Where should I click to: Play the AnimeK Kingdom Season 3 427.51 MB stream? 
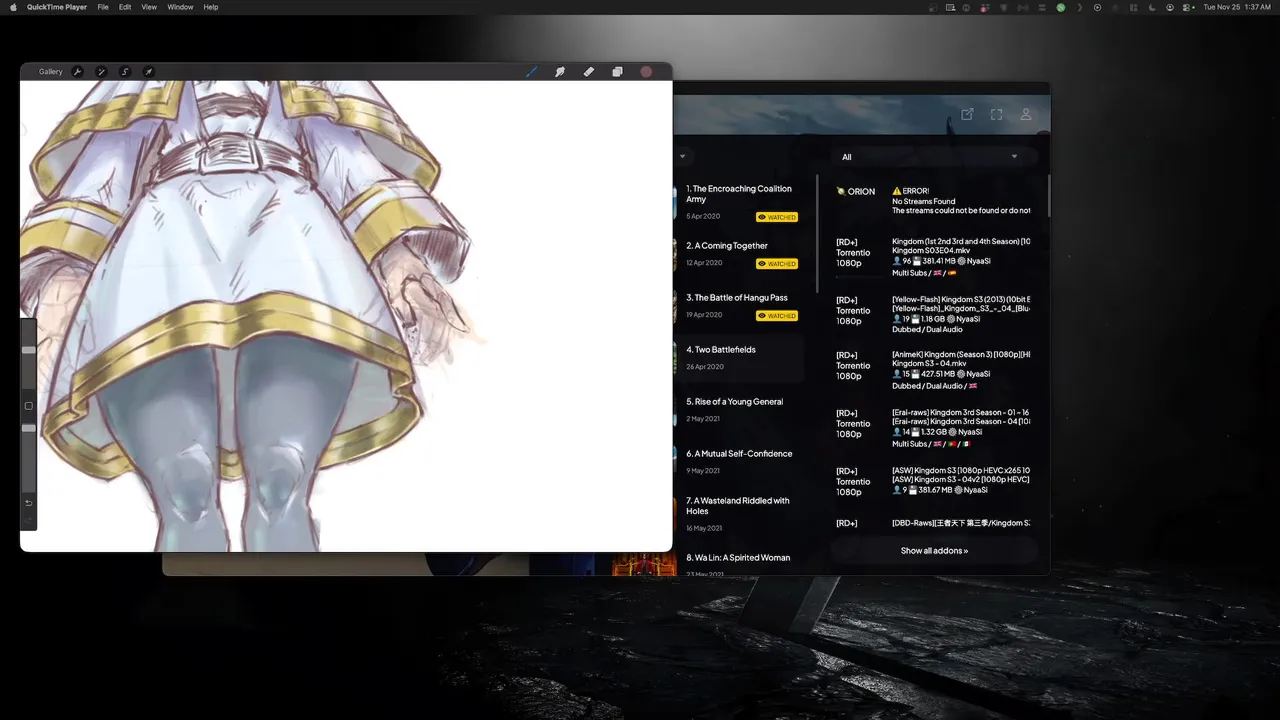[x=933, y=370]
